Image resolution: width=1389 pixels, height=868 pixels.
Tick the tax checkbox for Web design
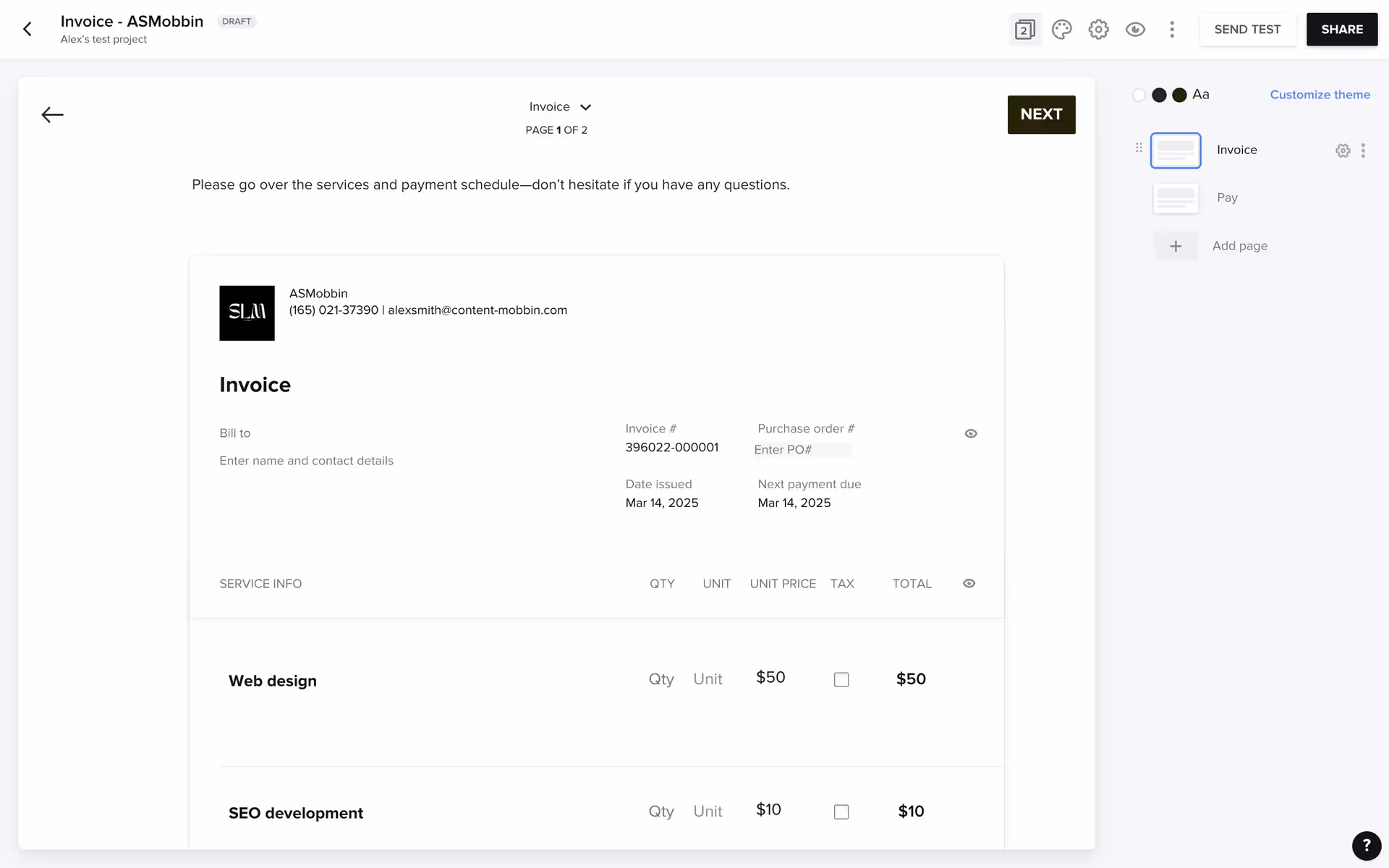pos(841,680)
